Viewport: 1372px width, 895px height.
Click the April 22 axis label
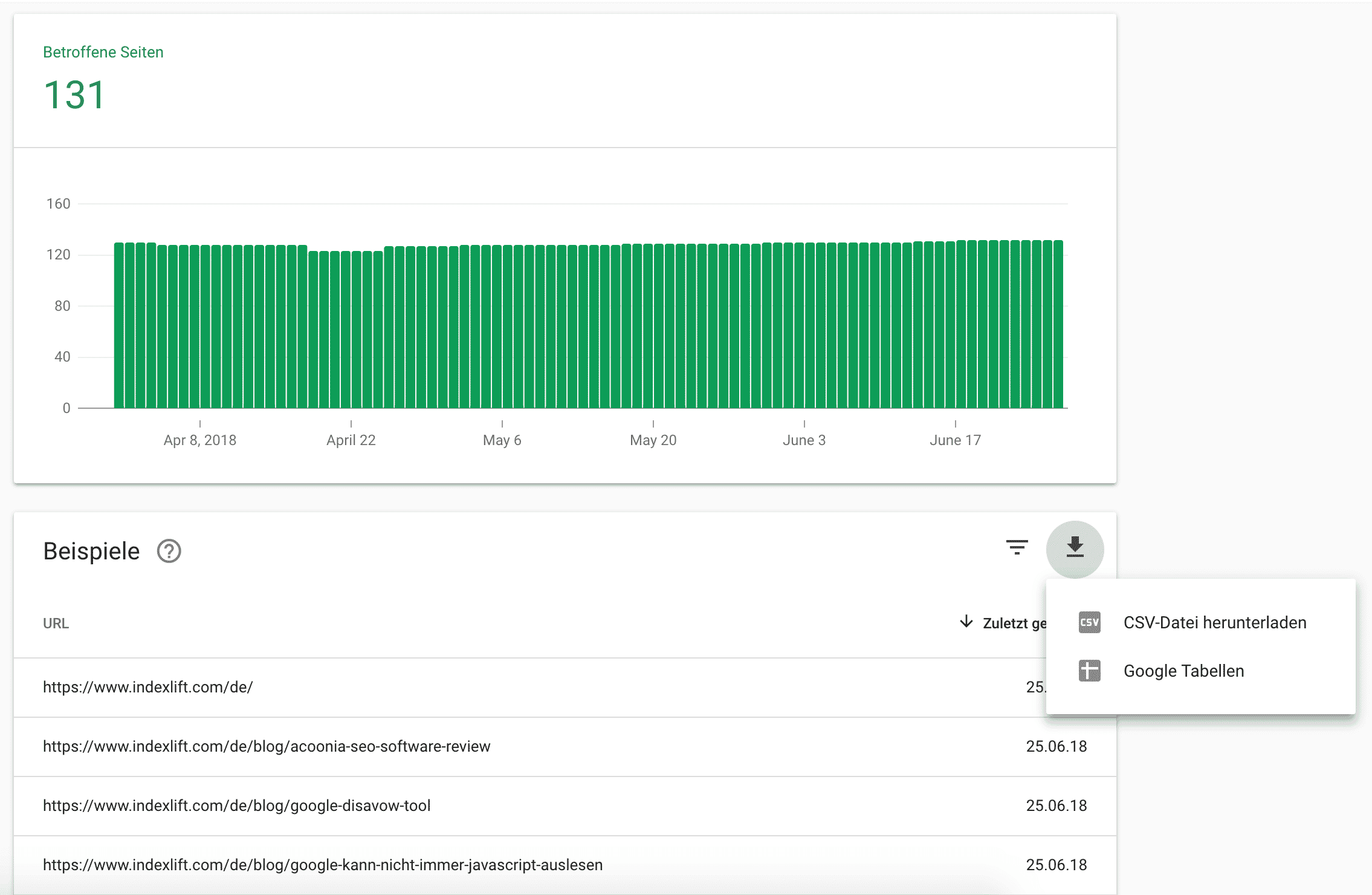pyautogui.click(x=351, y=440)
